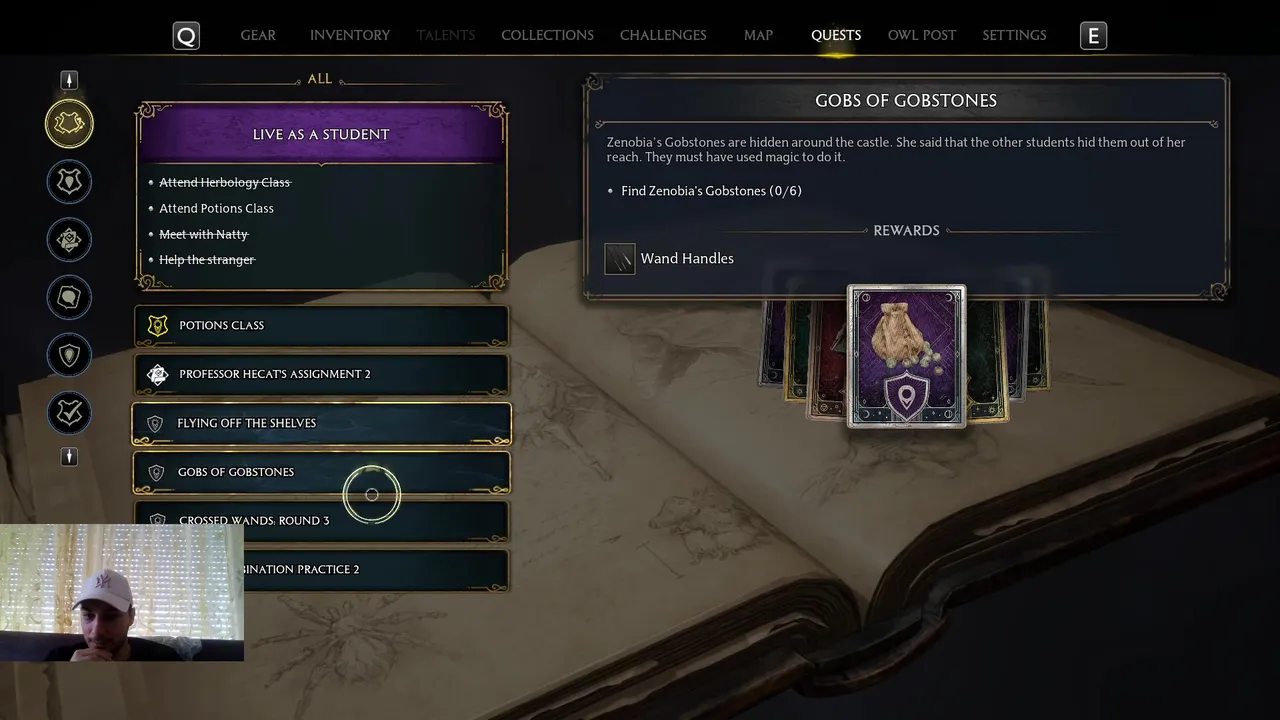Click the Q key previous menu icon
Screen dimensions: 1280x720
click(x=186, y=36)
